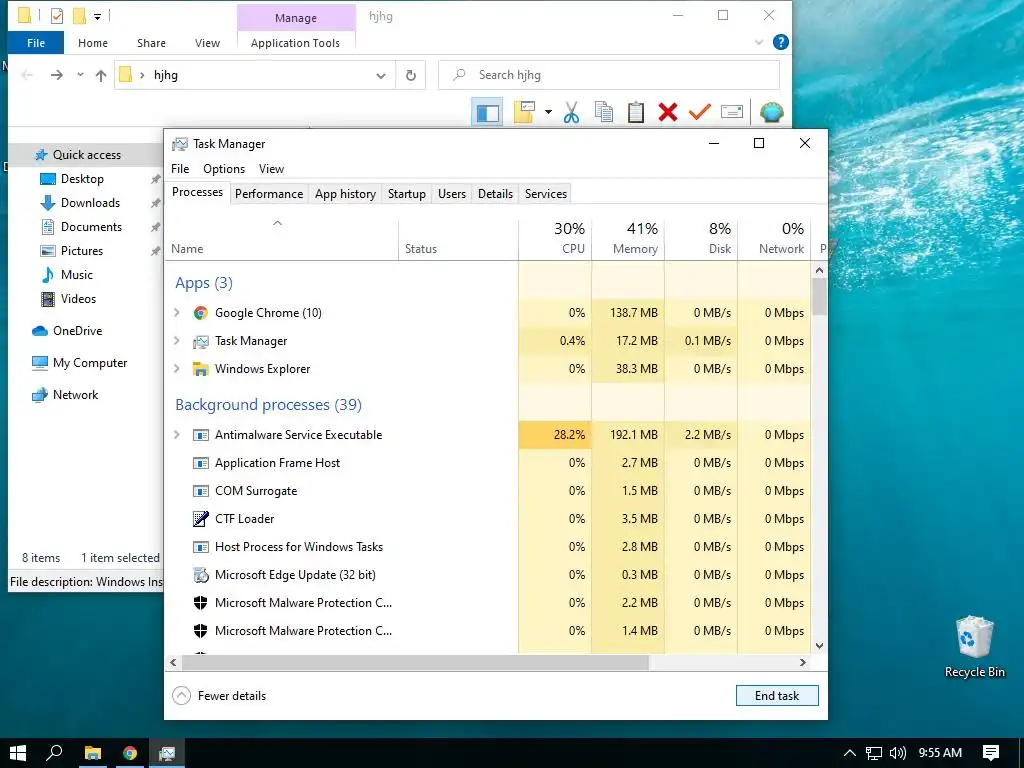Sort processes by the Memory column header
This screenshot has height=768, width=1024.
628,239
